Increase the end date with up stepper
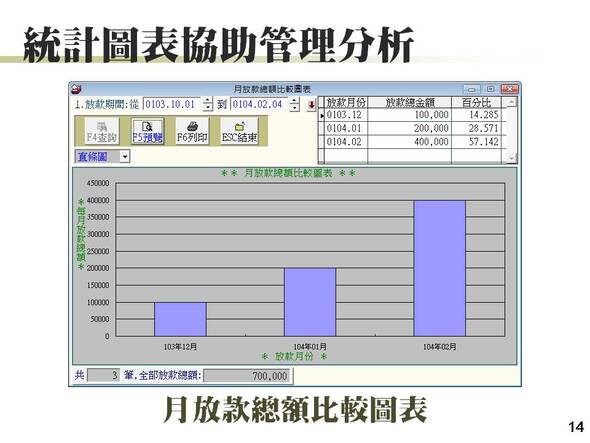The height and width of the screenshot is (443, 590). pos(295,100)
